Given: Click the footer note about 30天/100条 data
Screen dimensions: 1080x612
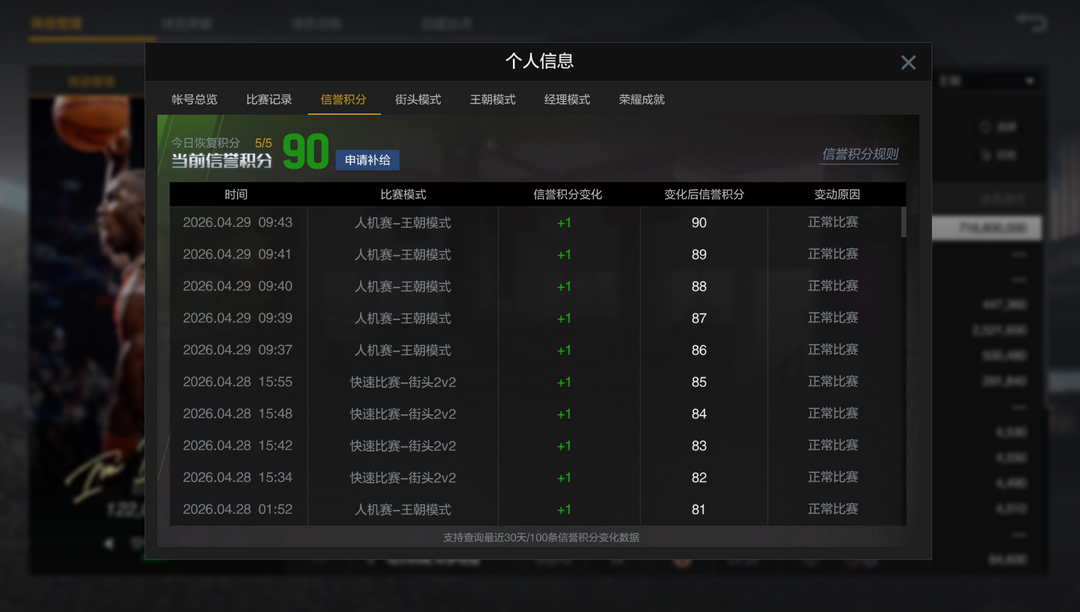Looking at the screenshot, I should click(541, 537).
